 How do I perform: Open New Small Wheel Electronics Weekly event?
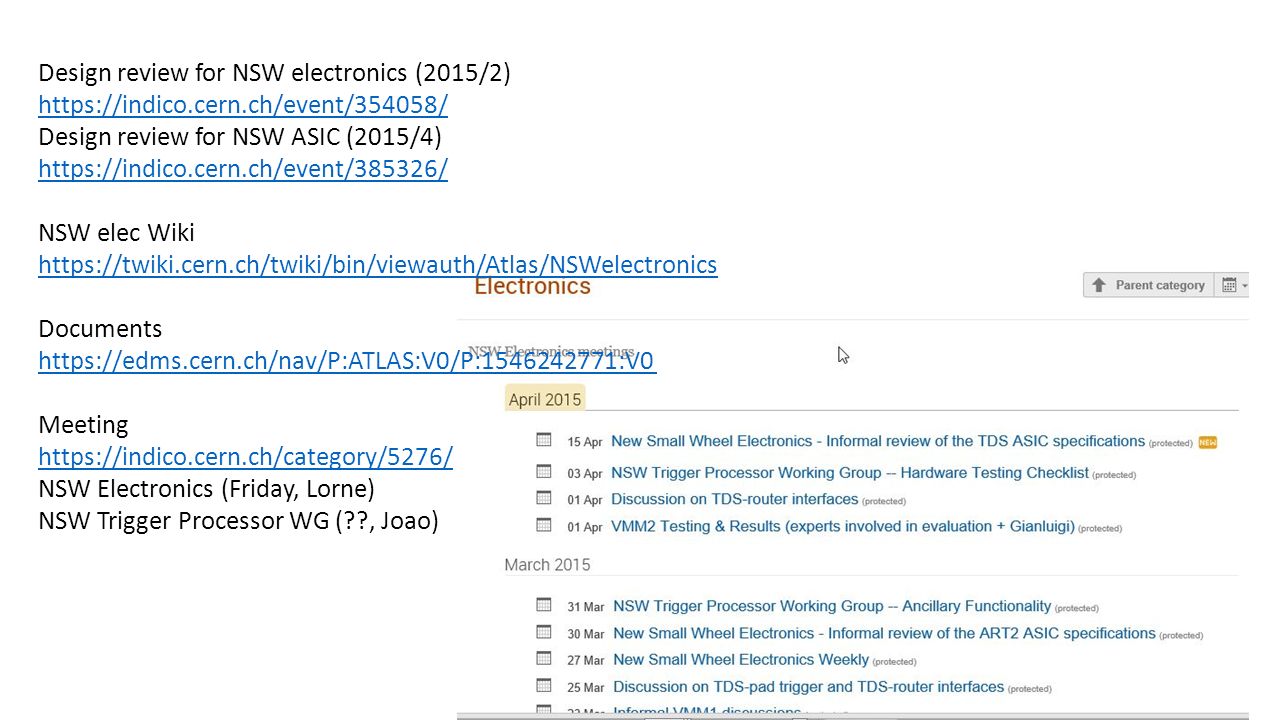pyautogui.click(x=741, y=660)
